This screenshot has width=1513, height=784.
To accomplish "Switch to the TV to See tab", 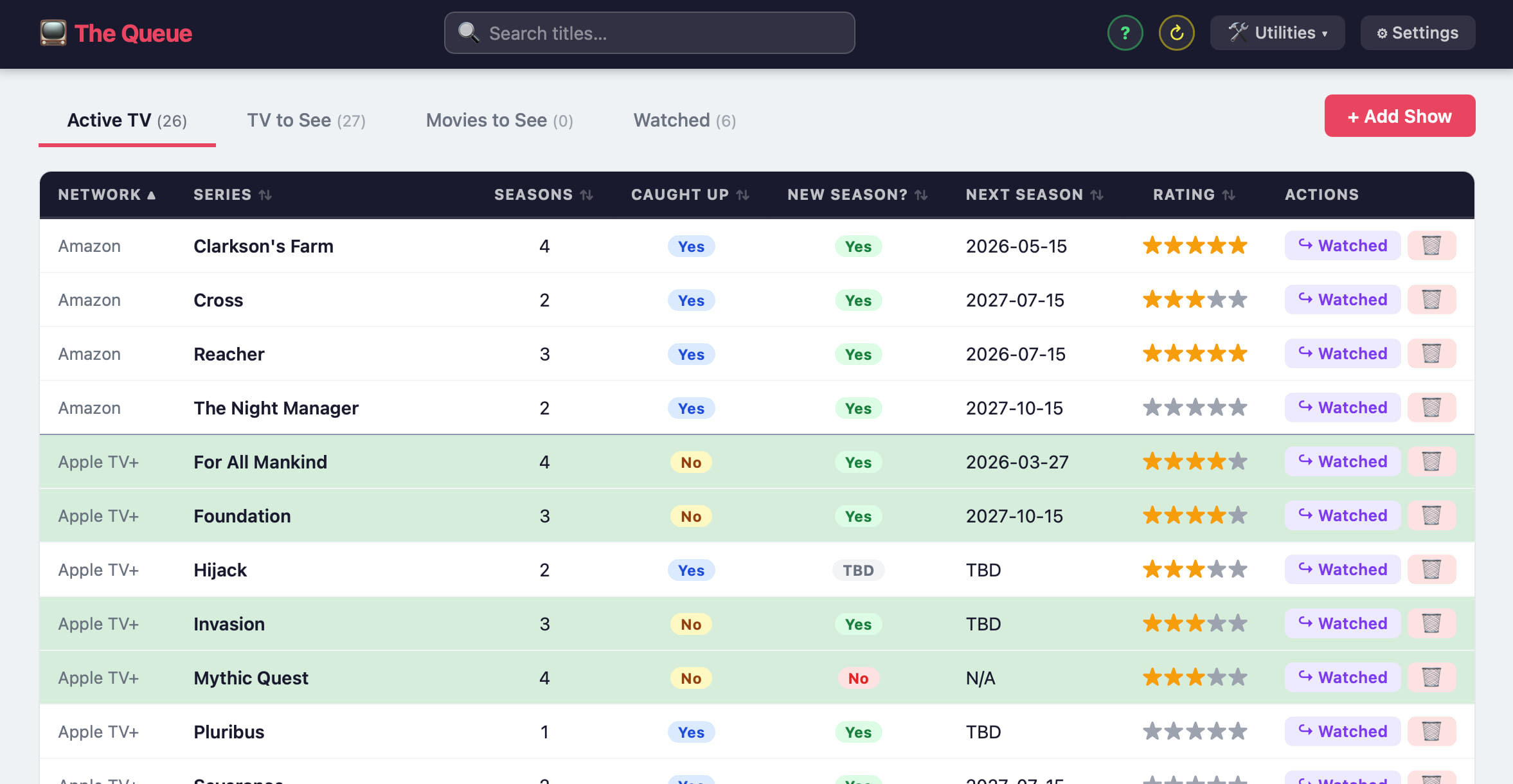I will [306, 120].
